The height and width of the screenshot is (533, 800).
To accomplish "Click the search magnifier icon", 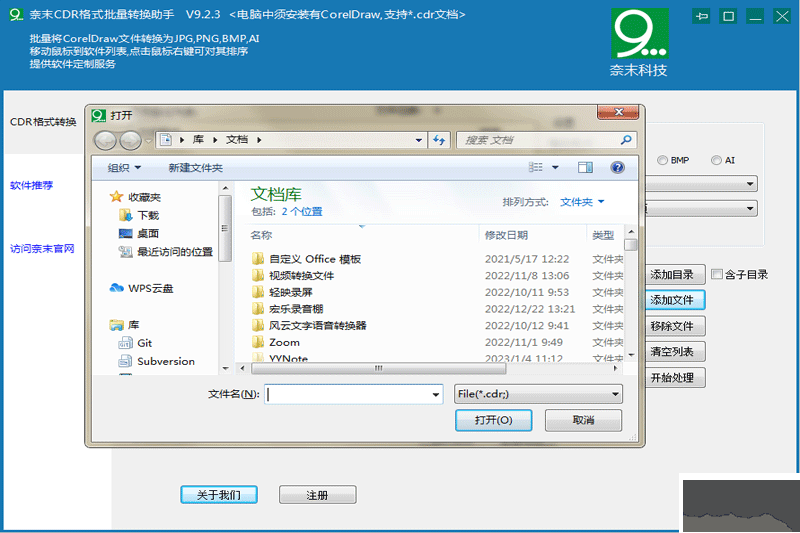I will click(626, 140).
